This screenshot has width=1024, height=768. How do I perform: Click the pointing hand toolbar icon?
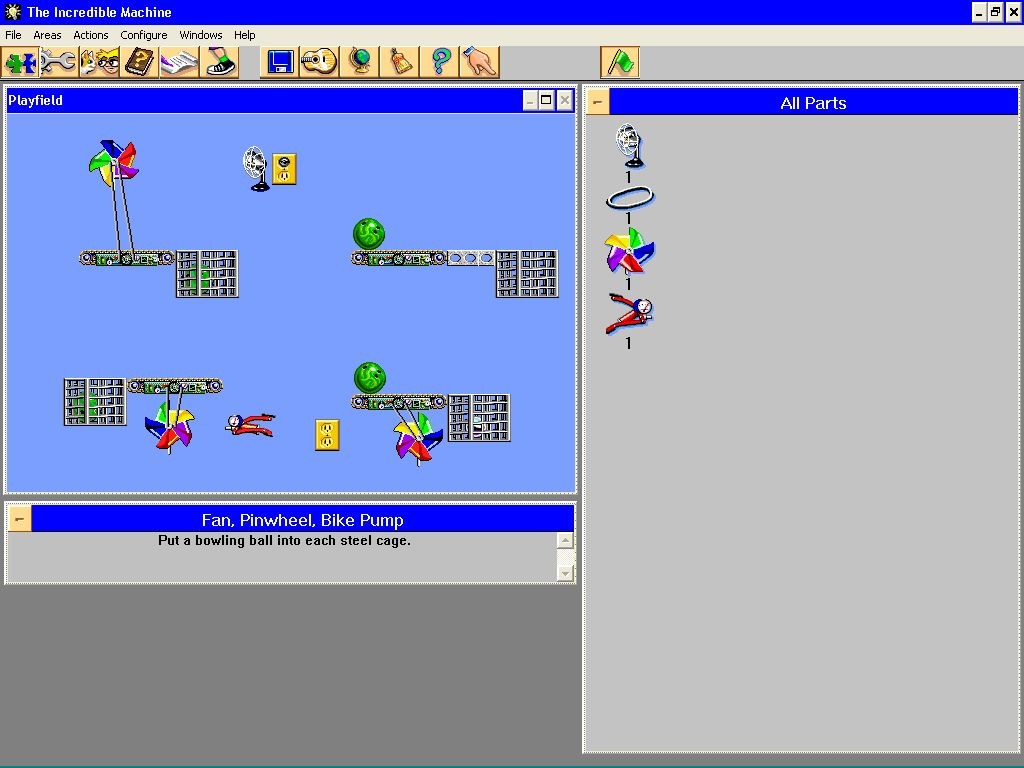click(479, 63)
